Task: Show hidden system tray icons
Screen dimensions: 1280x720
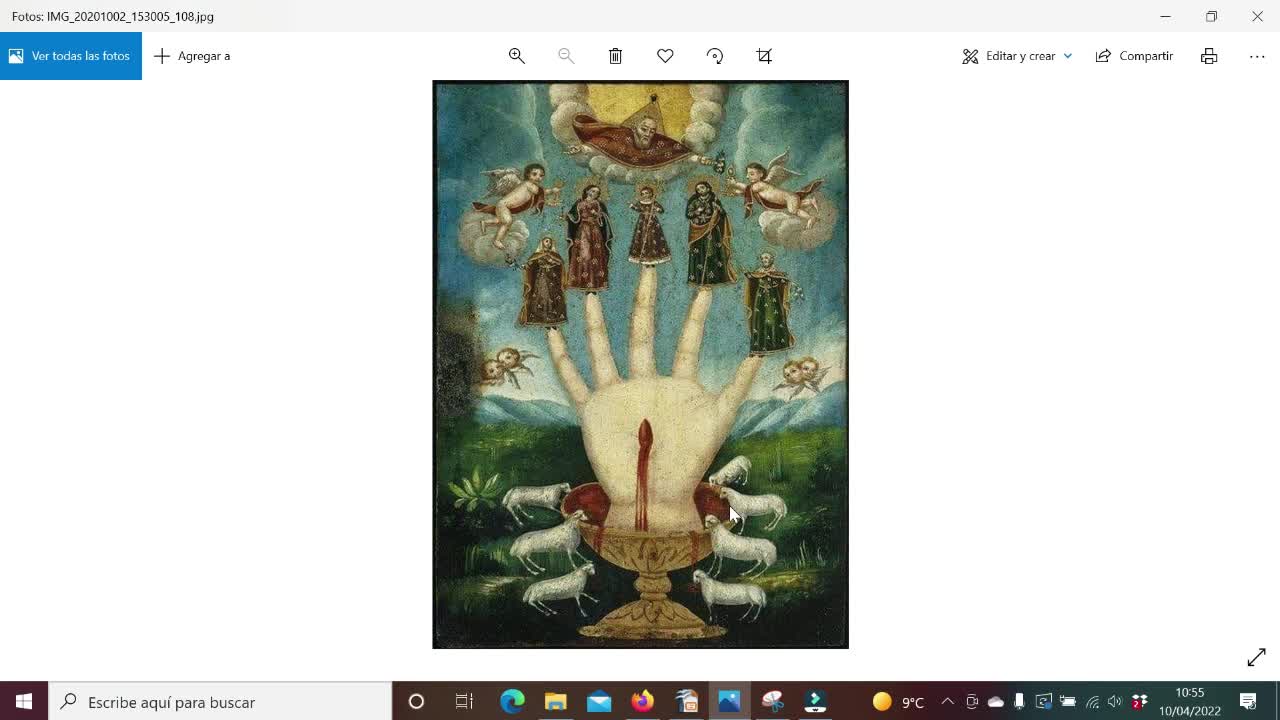Action: point(948,702)
